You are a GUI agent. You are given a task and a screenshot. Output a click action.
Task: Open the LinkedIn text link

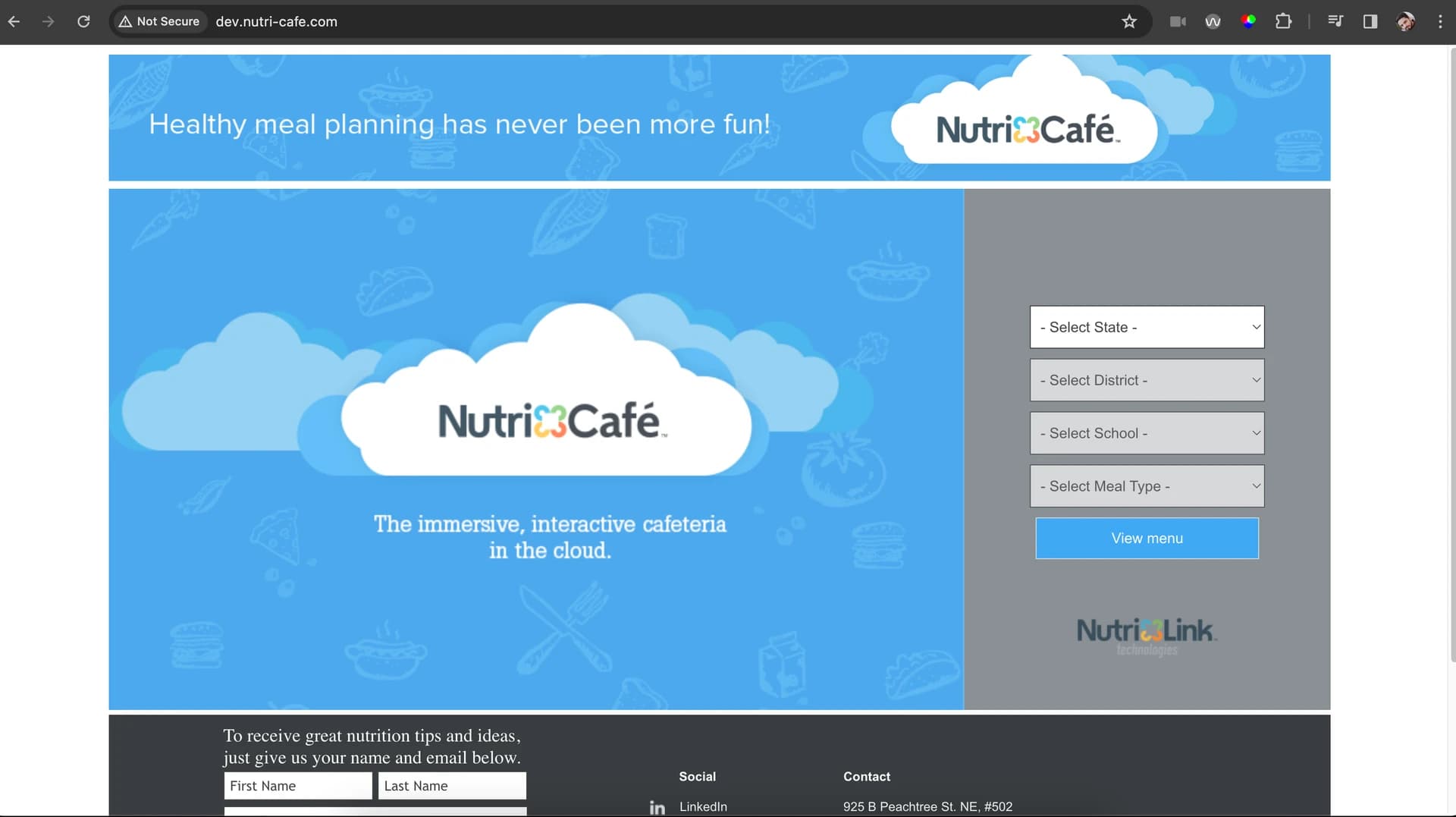(x=703, y=806)
